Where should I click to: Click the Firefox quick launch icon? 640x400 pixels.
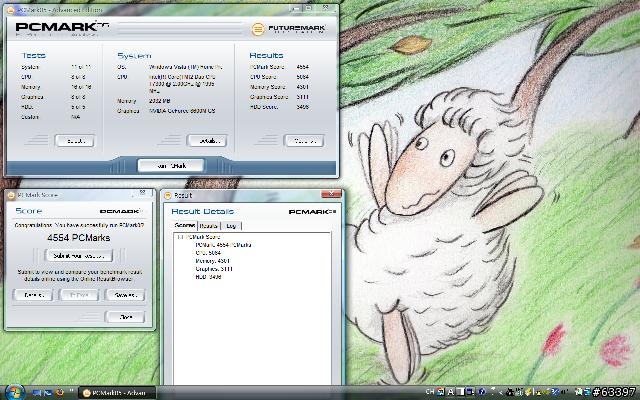[x=60, y=393]
